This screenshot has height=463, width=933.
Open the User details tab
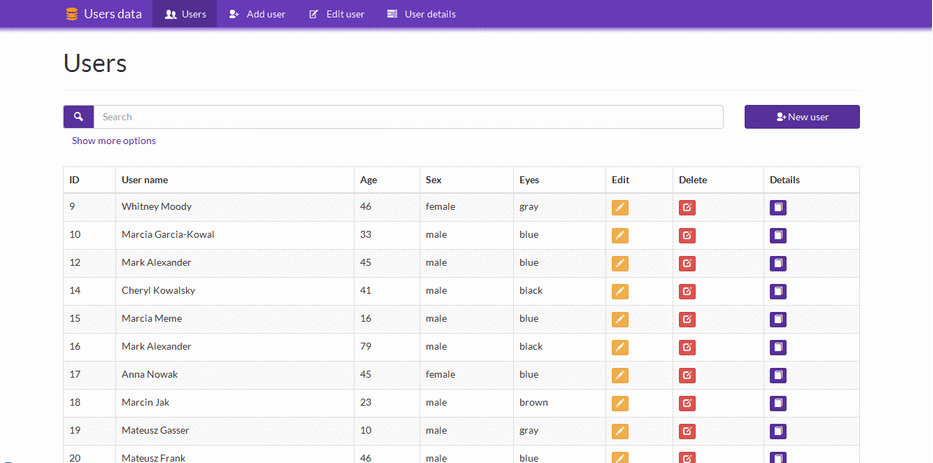[421, 14]
